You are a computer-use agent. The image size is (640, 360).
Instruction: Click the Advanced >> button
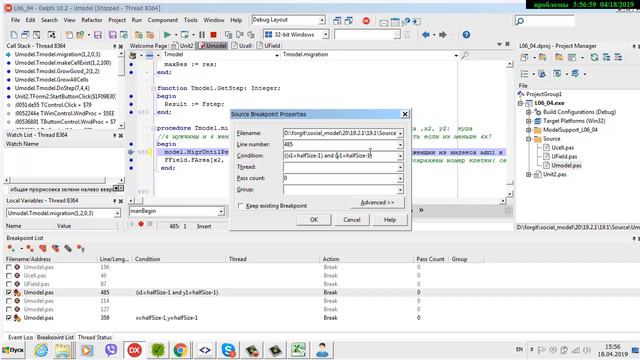377,202
